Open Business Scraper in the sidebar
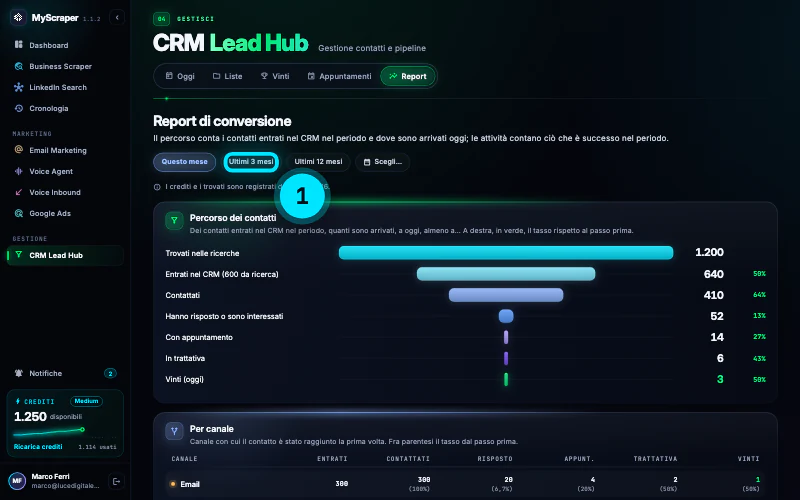 65,66
